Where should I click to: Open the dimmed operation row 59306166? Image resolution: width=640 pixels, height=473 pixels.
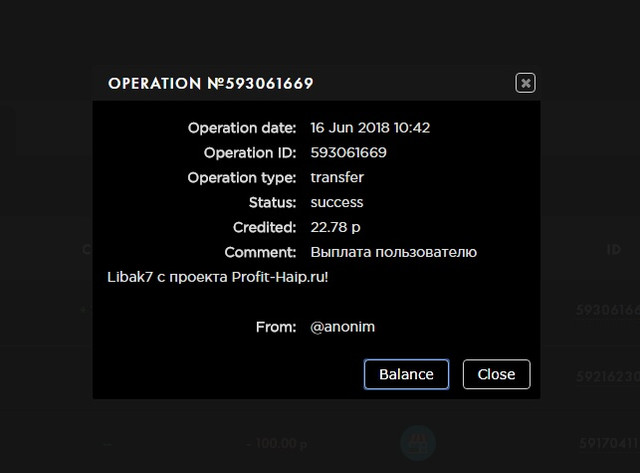608,310
